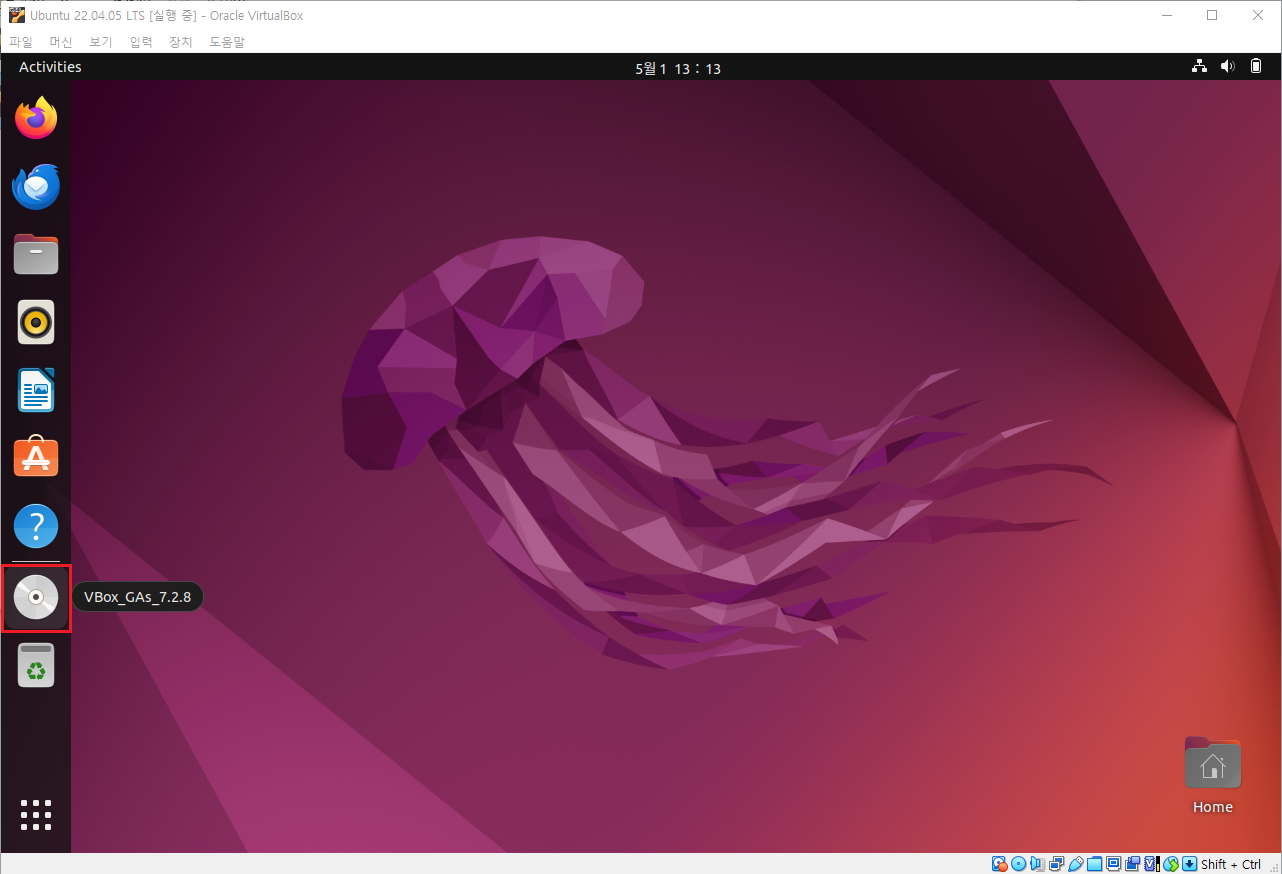Click the wired network icon in the top bar

click(x=1199, y=66)
